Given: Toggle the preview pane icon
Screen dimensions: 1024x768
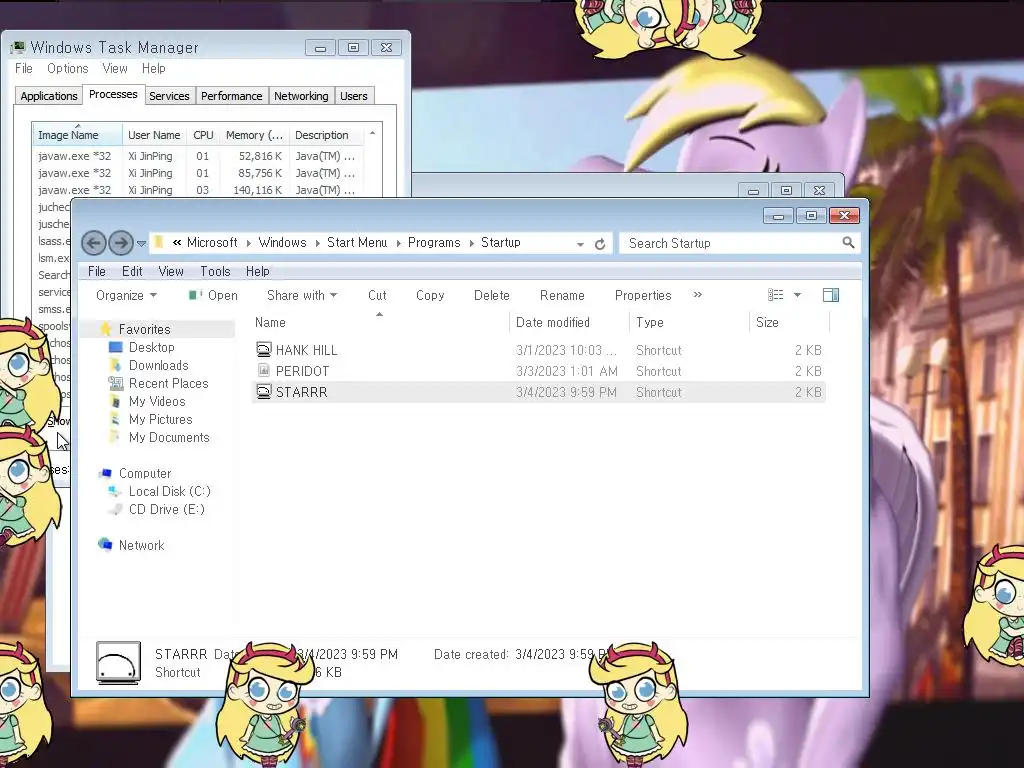Looking at the screenshot, I should pyautogui.click(x=831, y=295).
